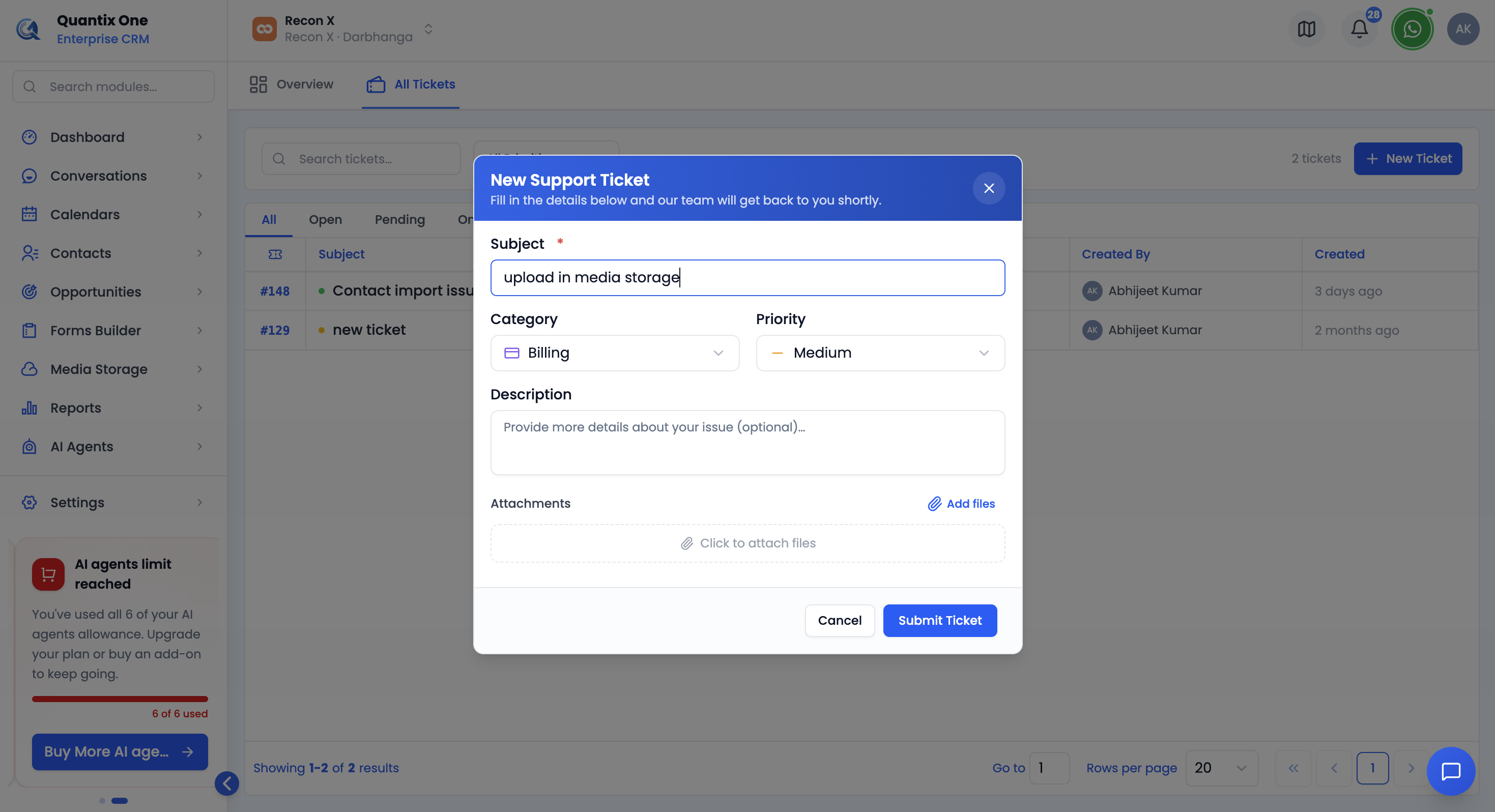Open the Category dropdown showing Billing

click(x=614, y=353)
